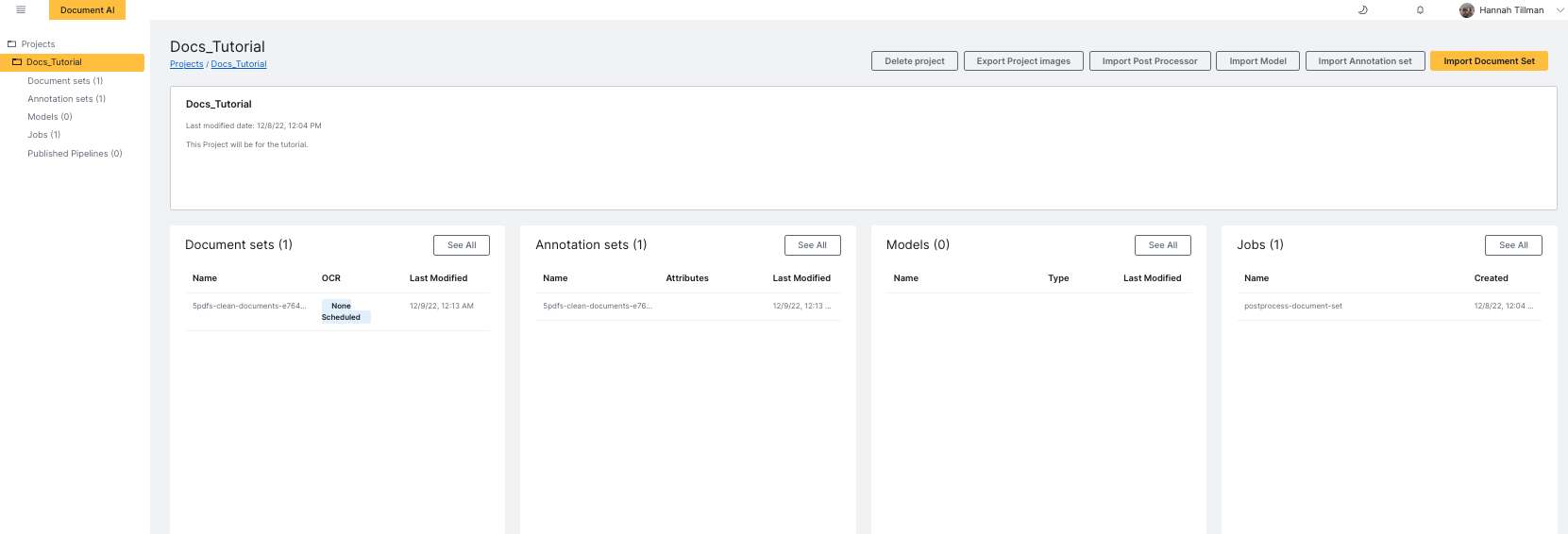Screen dimensions: 1568x534
Task: Click Projects folder icon in sidebar
Action: [x=11, y=44]
